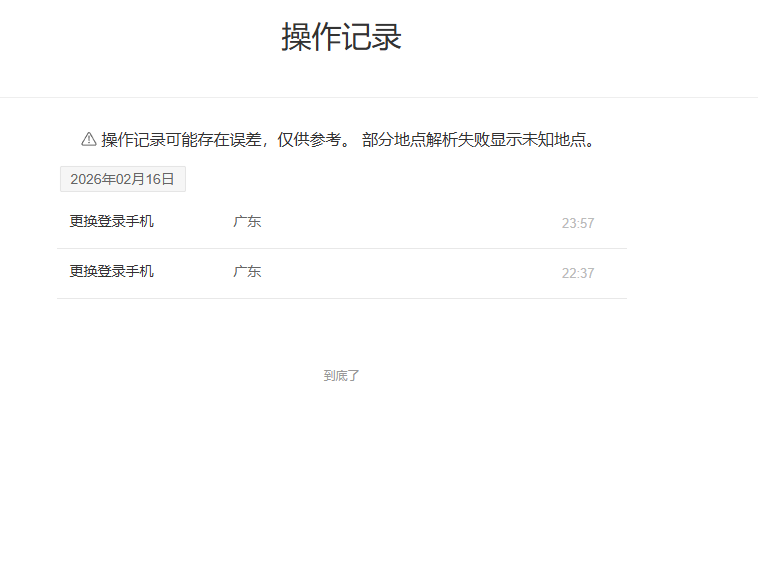This screenshot has height=582, width=758.
Task: Click the 22:37 timestamp
Action: 578,273
